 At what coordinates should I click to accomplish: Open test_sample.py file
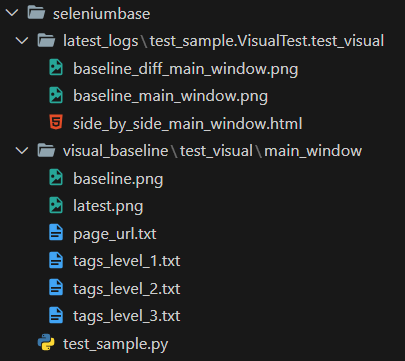(116, 344)
